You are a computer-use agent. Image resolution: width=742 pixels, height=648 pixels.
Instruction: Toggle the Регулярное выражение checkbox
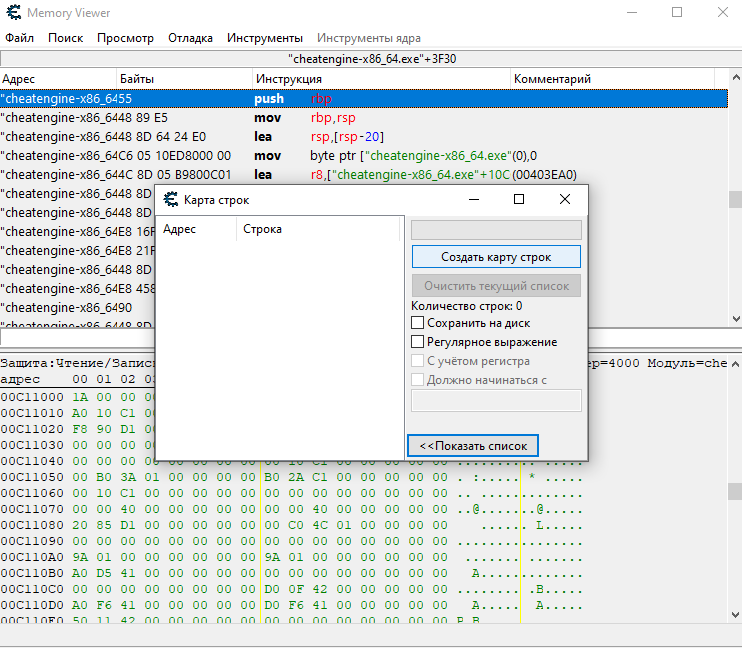point(418,343)
